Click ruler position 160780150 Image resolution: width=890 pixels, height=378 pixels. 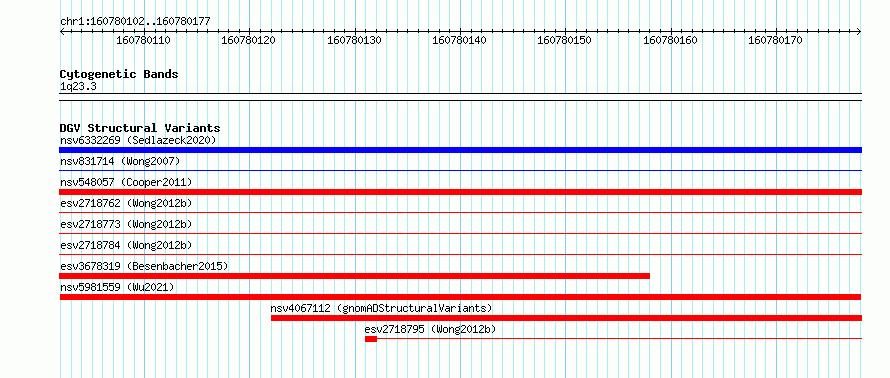coord(564,40)
